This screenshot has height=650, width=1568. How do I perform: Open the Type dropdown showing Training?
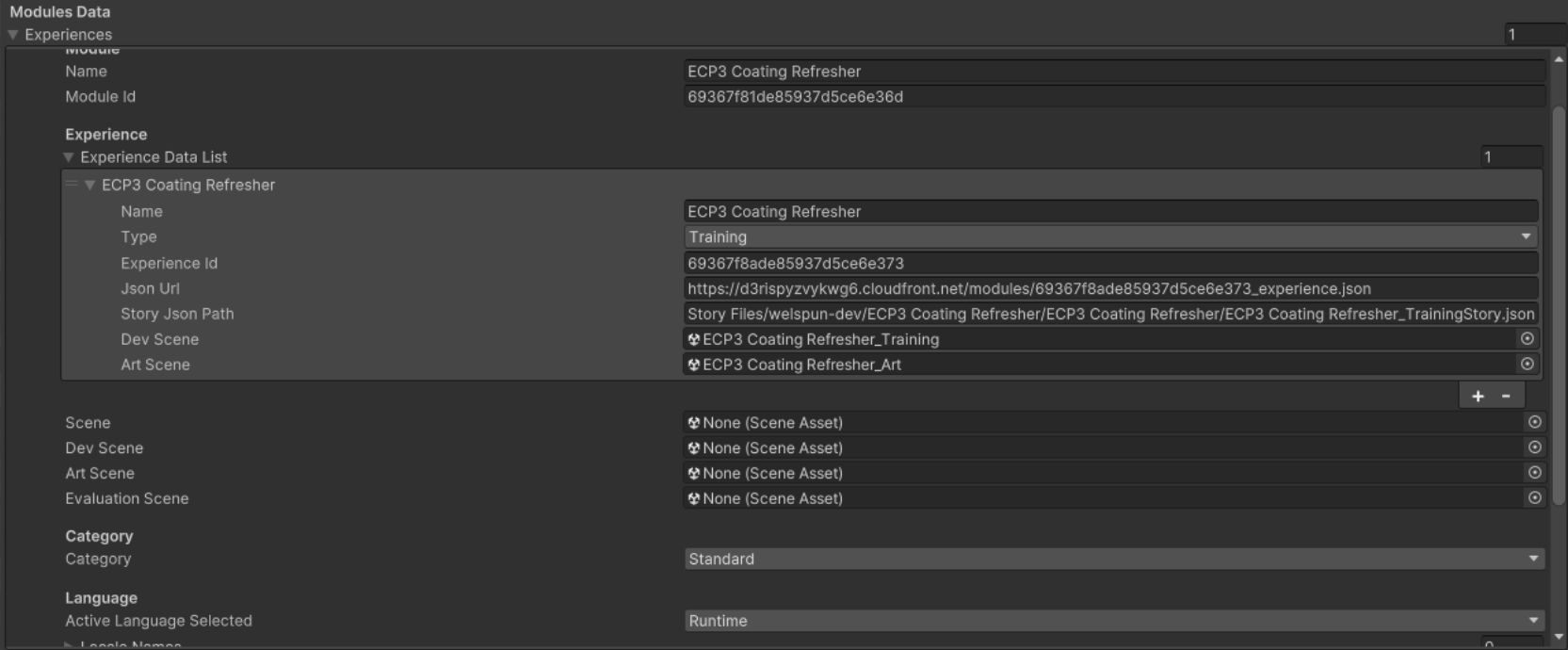1110,237
